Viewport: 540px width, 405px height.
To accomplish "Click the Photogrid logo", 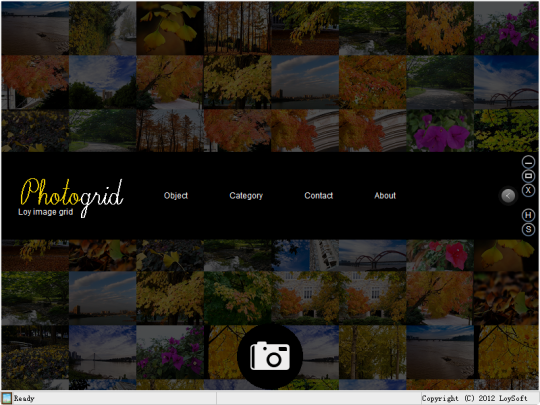I will [x=72, y=197].
